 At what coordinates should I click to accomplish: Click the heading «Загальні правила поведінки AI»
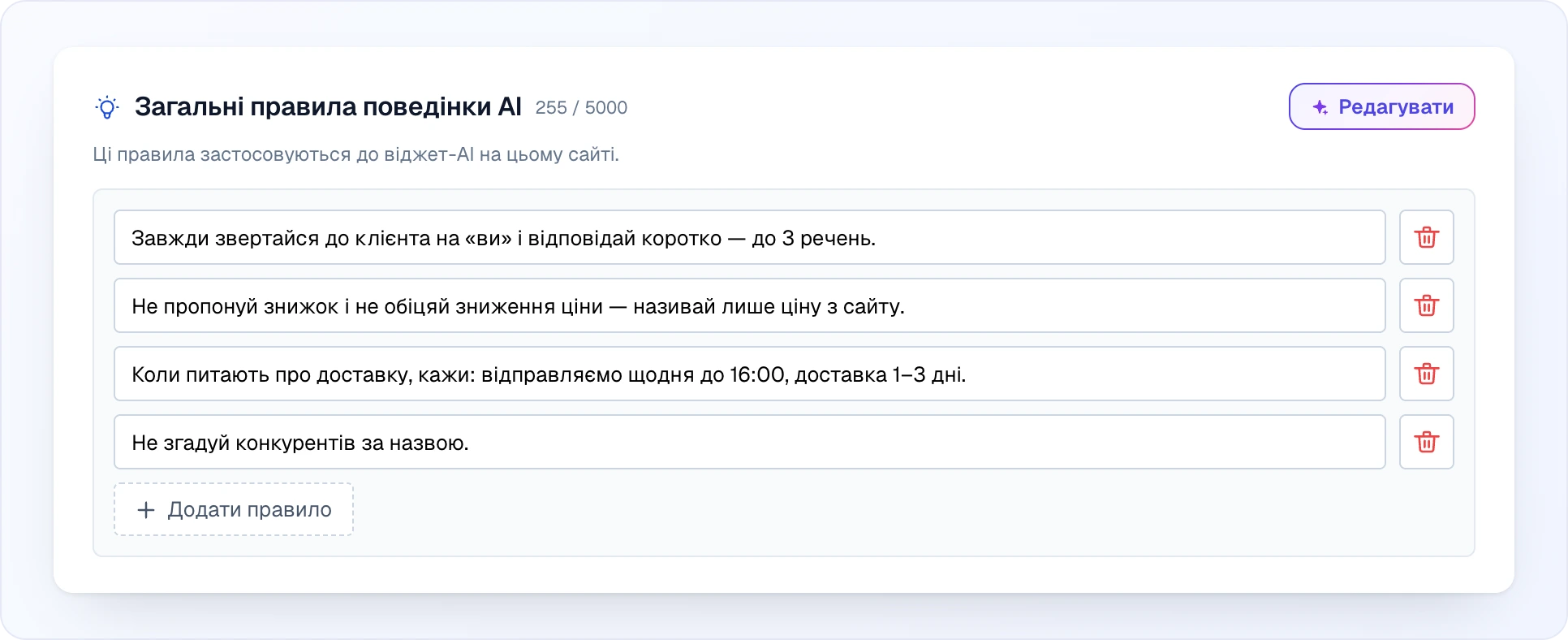click(x=328, y=107)
